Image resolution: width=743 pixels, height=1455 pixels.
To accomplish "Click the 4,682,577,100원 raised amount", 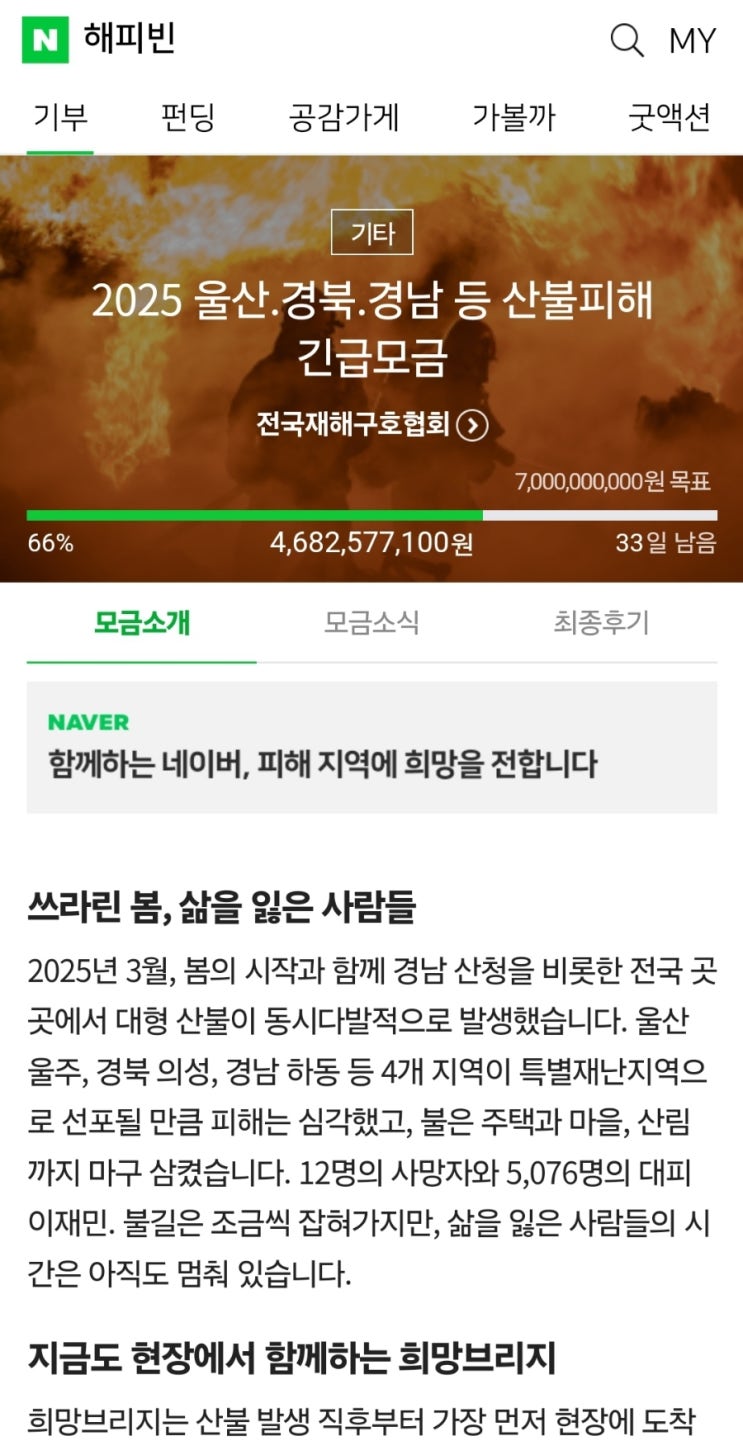I will click(x=372, y=543).
